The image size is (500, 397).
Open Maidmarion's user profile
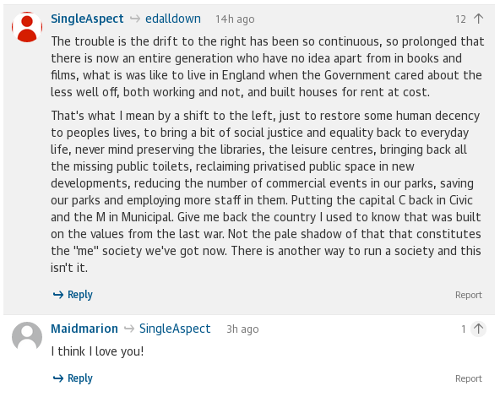pyautogui.click(x=84, y=329)
